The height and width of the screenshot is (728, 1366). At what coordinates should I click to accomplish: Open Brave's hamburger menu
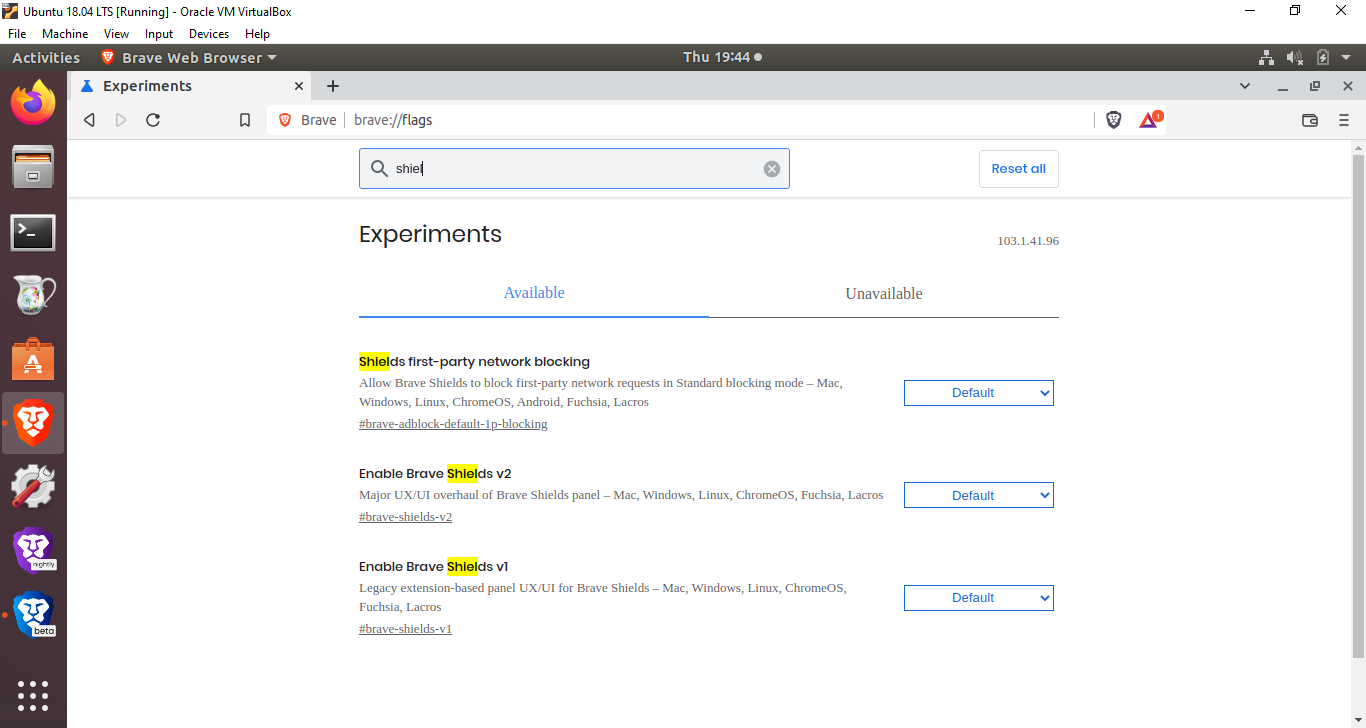click(x=1344, y=119)
